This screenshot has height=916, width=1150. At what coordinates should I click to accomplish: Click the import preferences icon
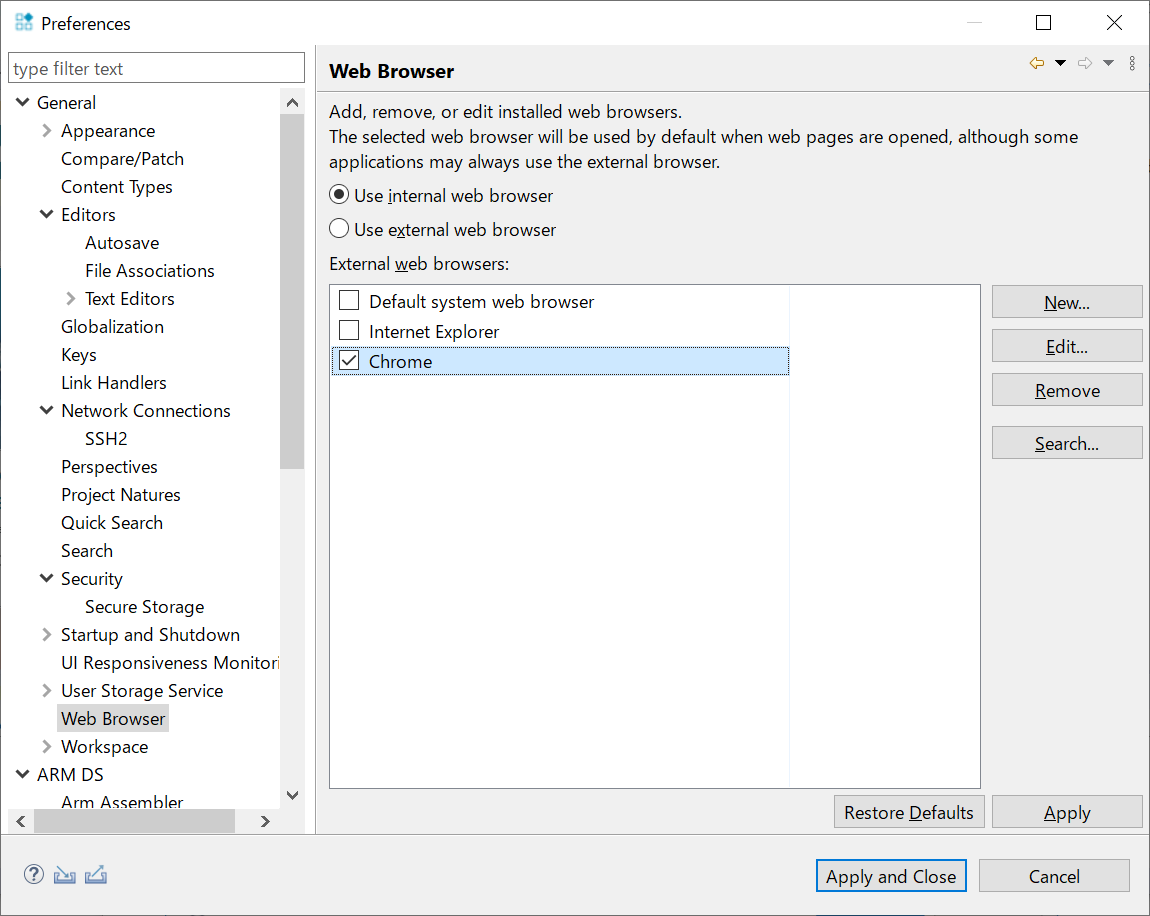tap(65, 875)
